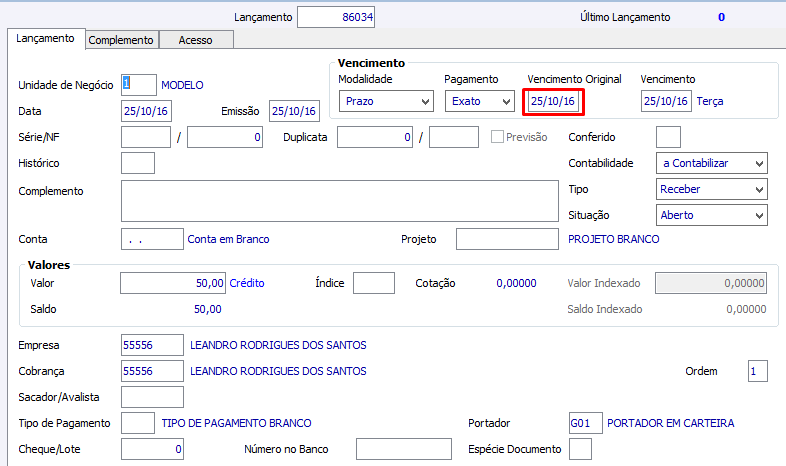Click the Tipo de Pagamento field
The image size is (786, 466).
[138, 423]
